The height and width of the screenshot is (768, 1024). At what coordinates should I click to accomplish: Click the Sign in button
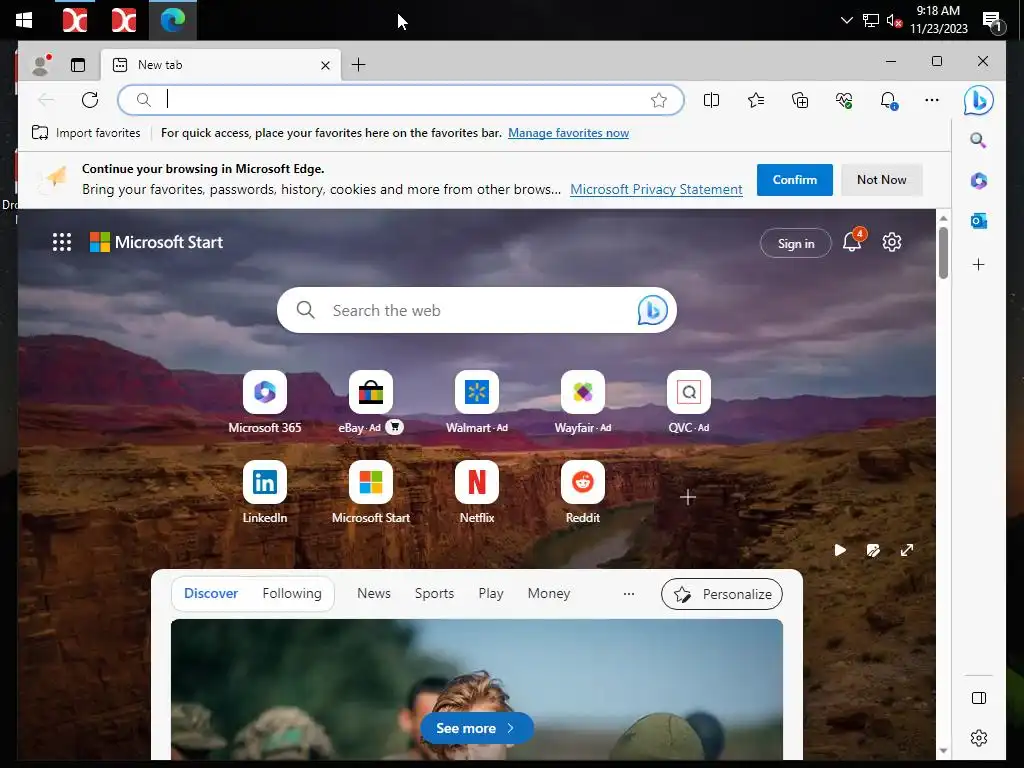(795, 244)
